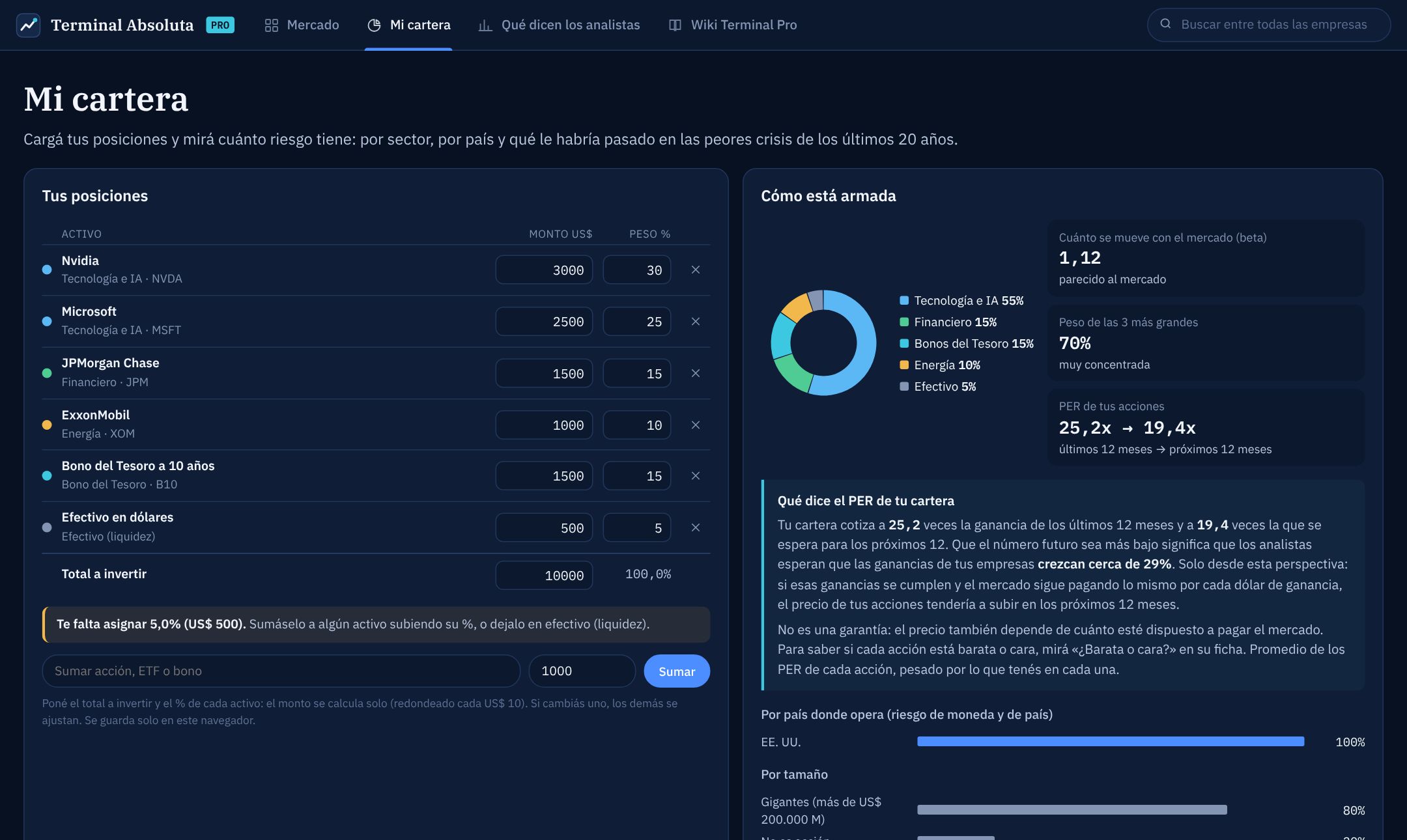The width and height of the screenshot is (1407, 840).
Task: Remove the Nvidia position
Action: pos(696,270)
